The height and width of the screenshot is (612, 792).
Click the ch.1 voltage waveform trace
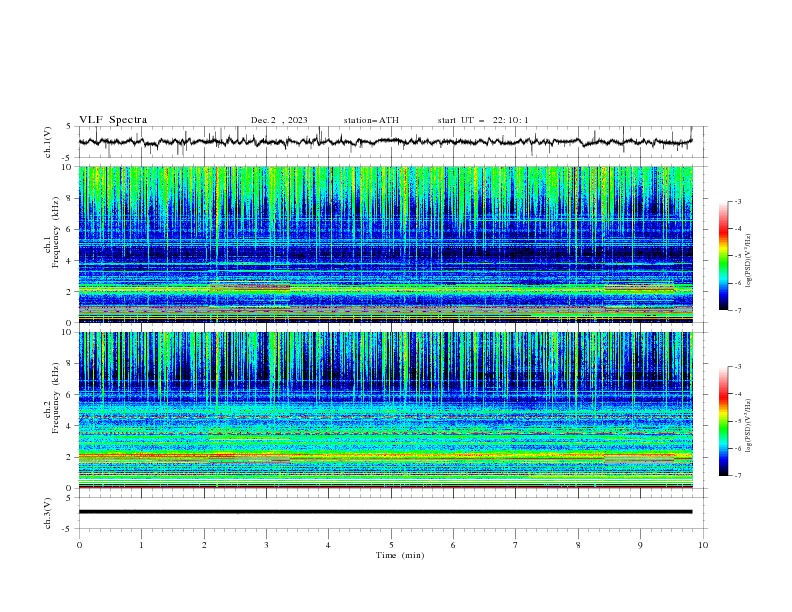pos(385,142)
